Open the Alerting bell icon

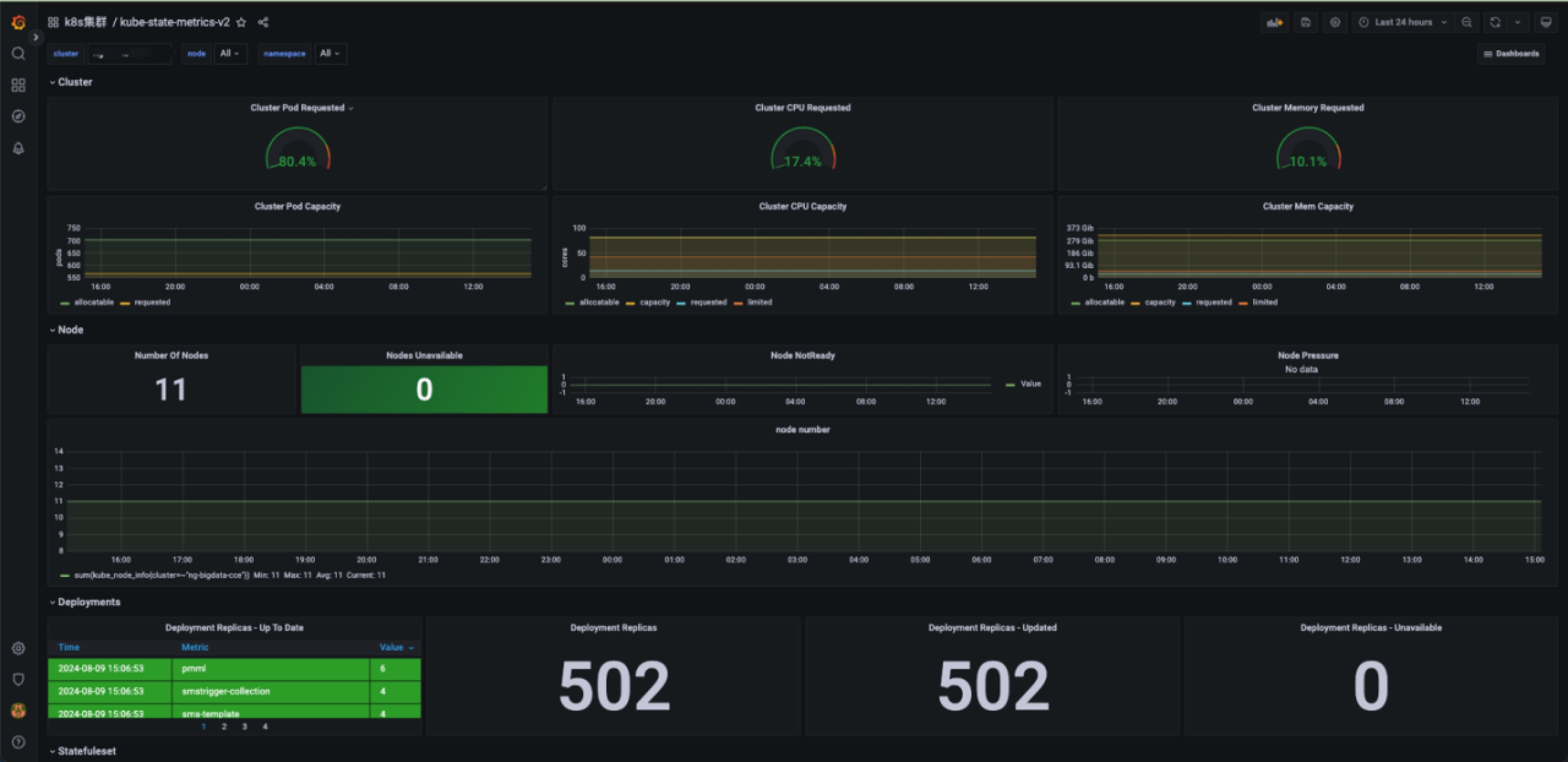pos(18,148)
